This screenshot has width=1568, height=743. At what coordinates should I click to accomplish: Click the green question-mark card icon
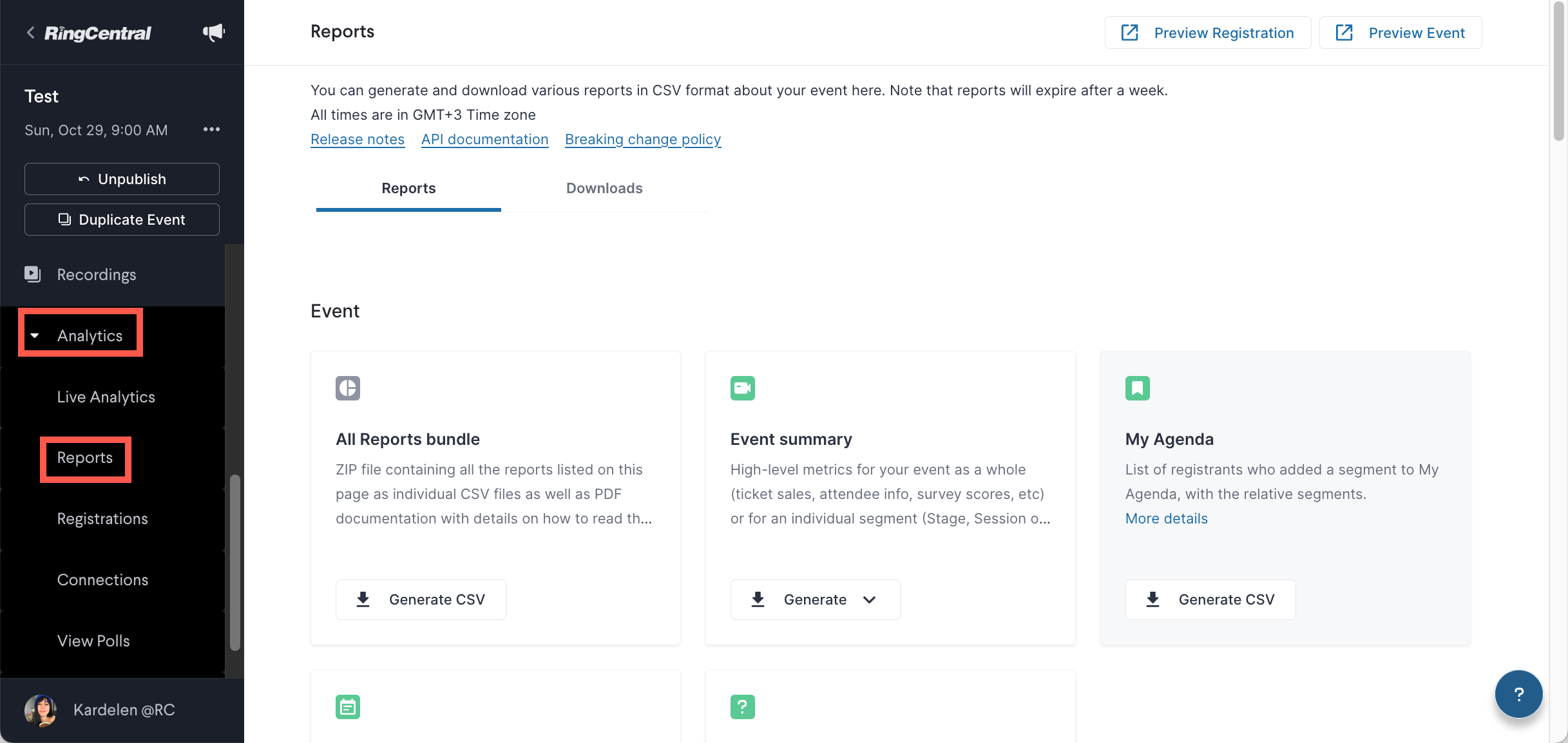tap(743, 707)
